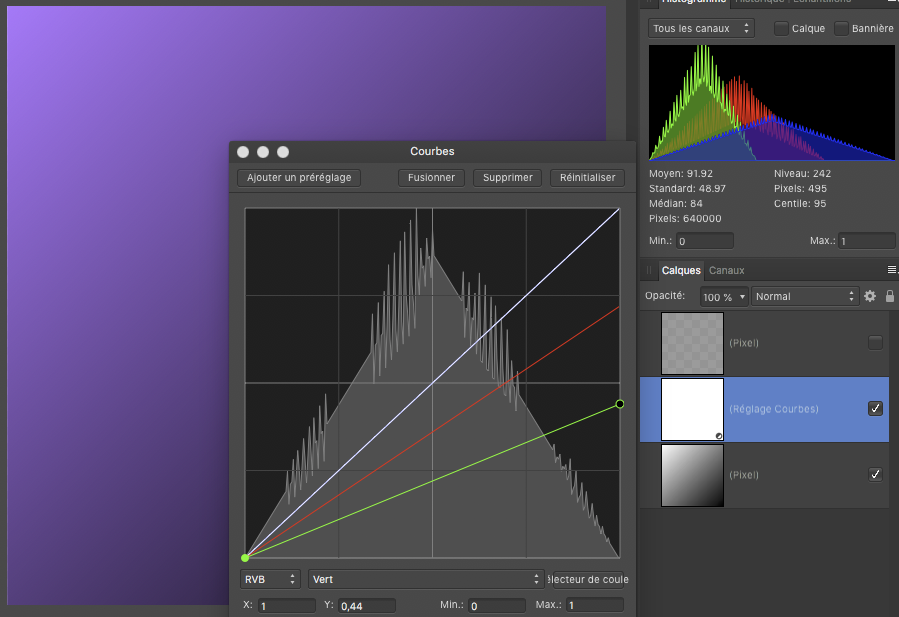This screenshot has width=899, height=617.
Task: Click the Max. field in Courbes dialog
Action: [595, 606]
